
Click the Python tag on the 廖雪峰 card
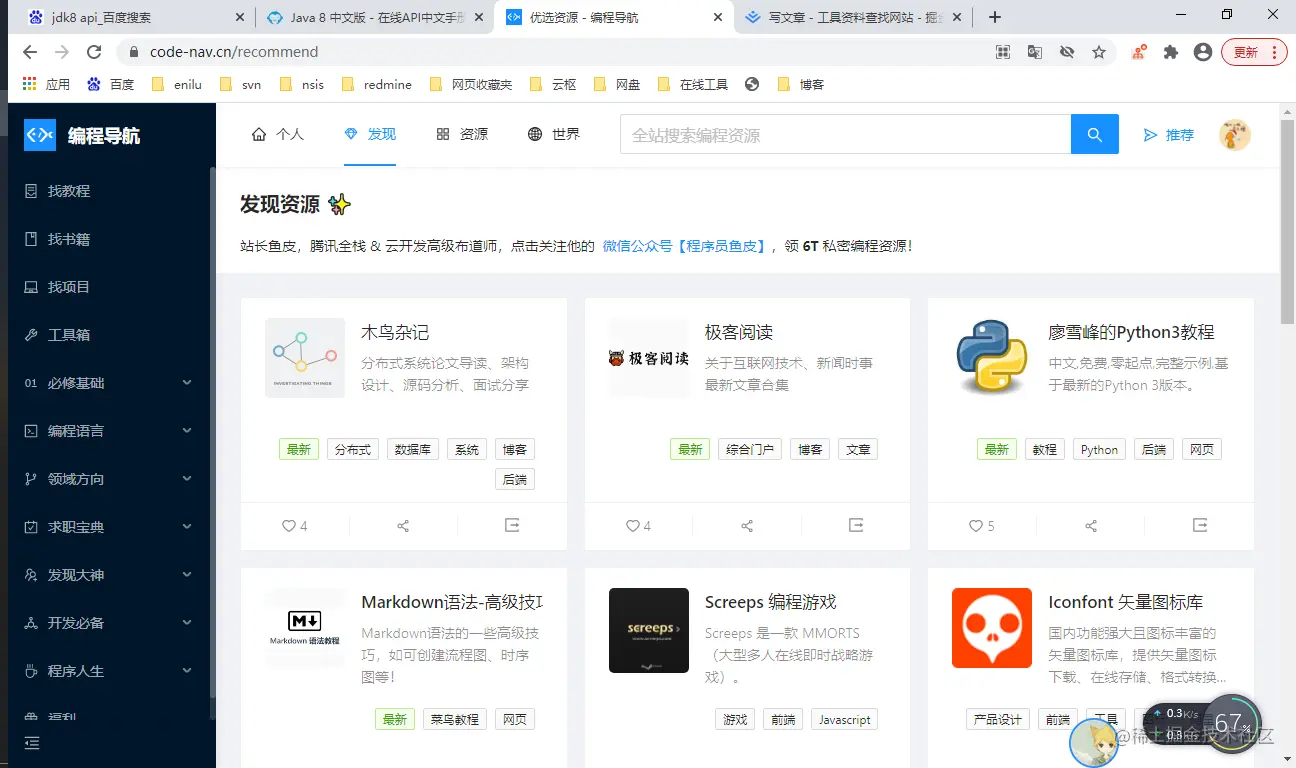[x=1099, y=450]
